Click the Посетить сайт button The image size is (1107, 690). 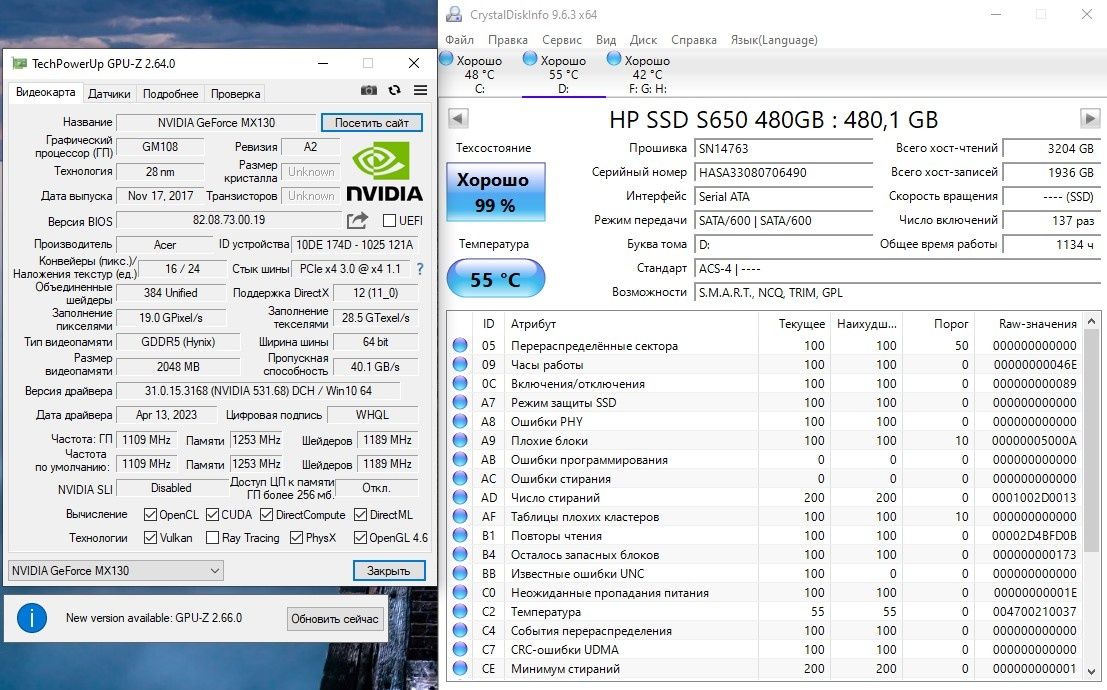(371, 122)
